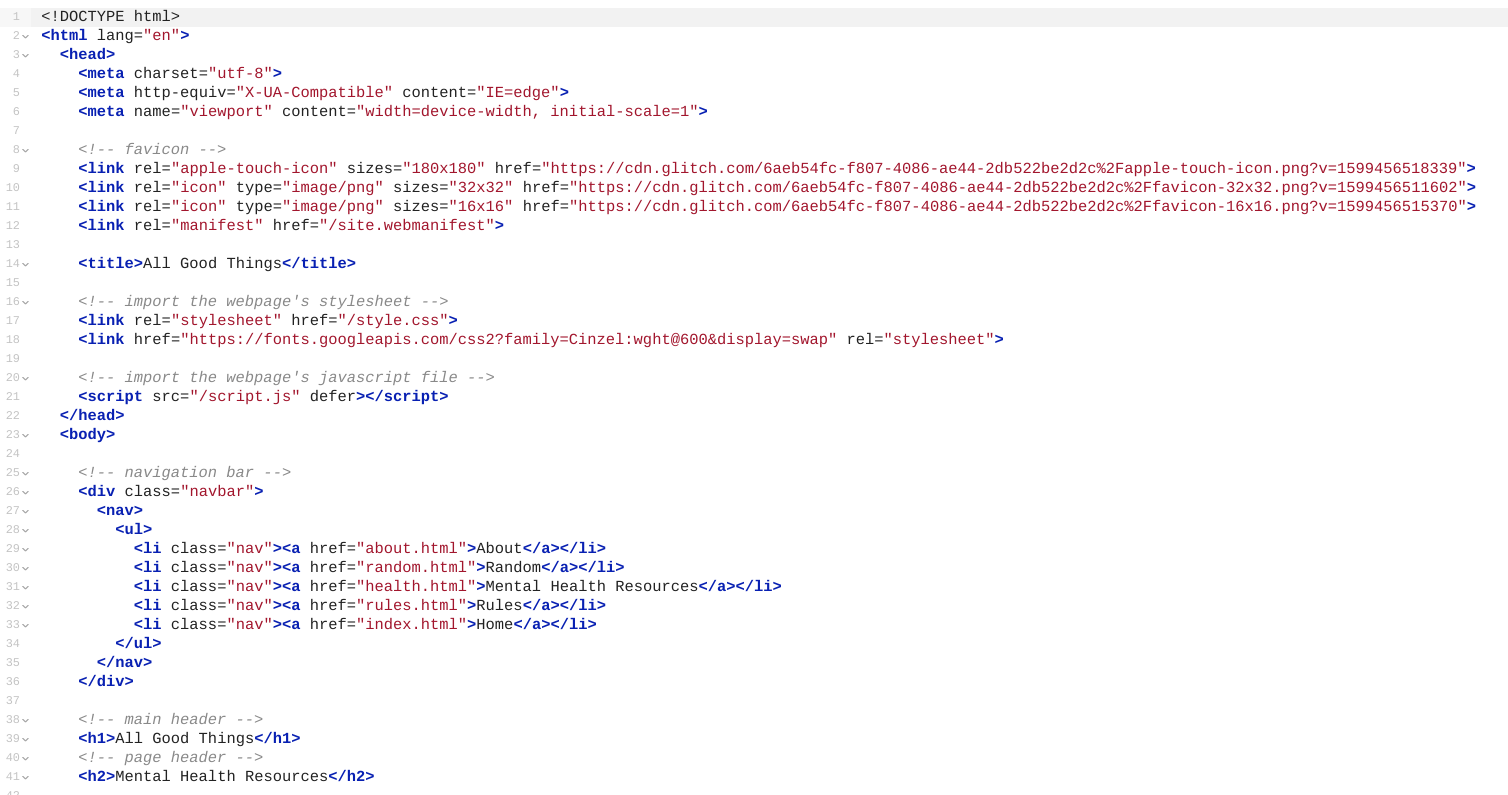Toggle fold arrow beside favicon comment
The image size is (1508, 795).
click(26, 150)
